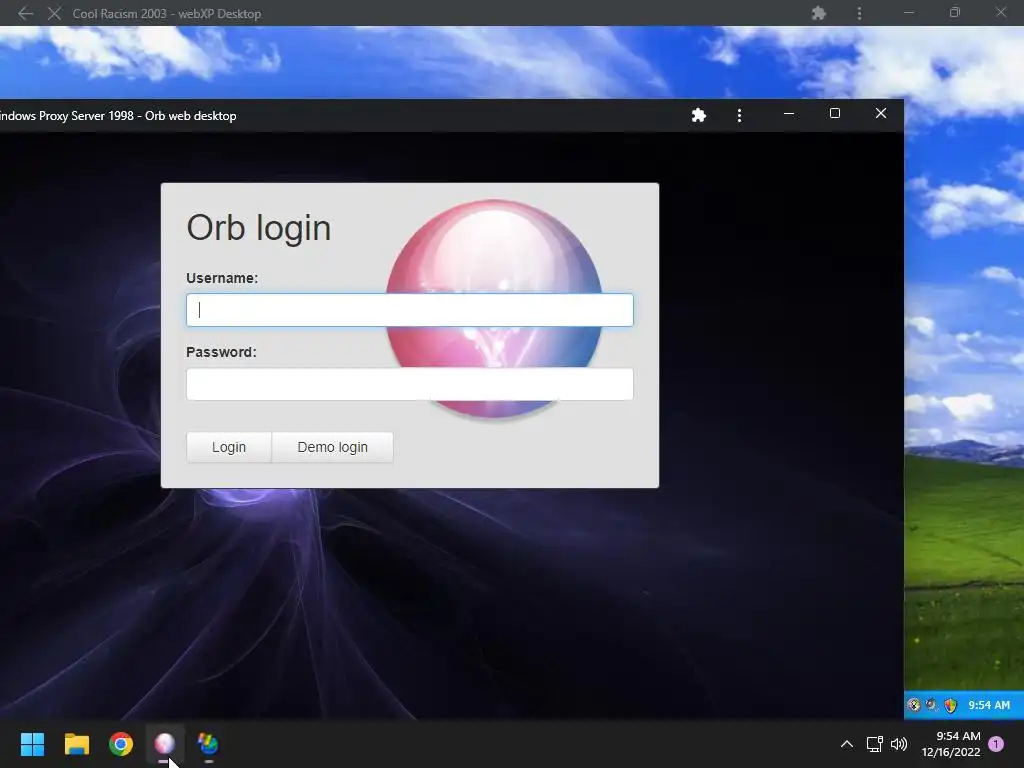
Task: Click the second XP system tray icon
Action: coord(932,705)
